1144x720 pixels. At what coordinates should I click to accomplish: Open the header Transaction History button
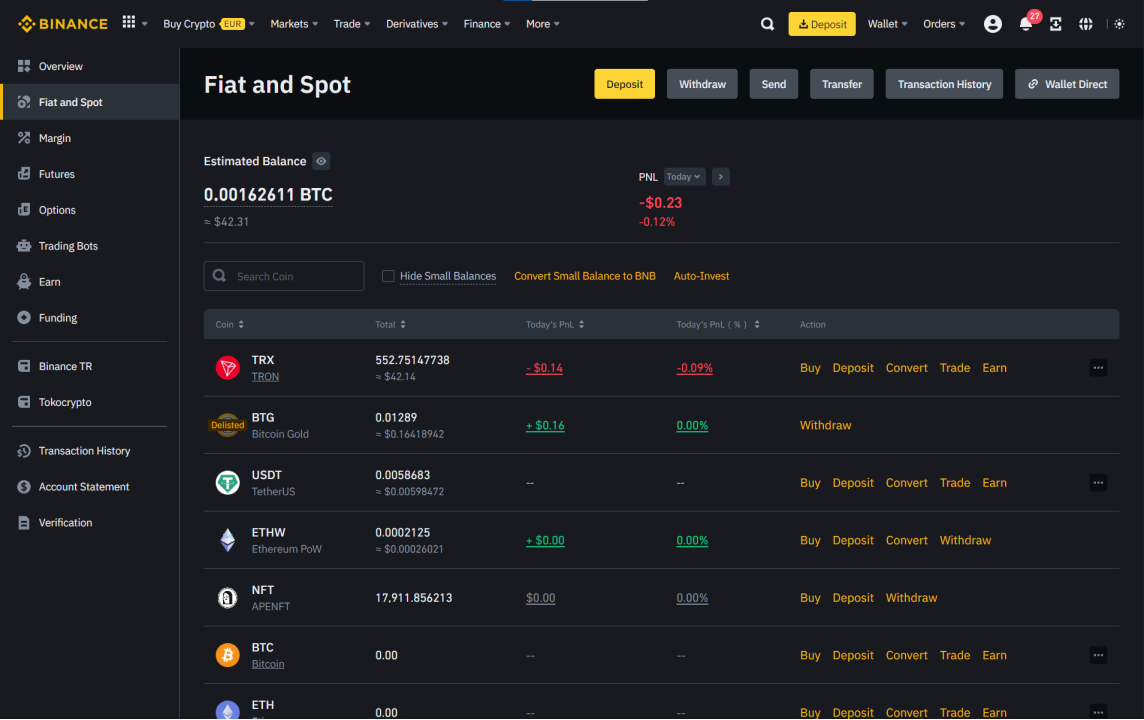944,84
